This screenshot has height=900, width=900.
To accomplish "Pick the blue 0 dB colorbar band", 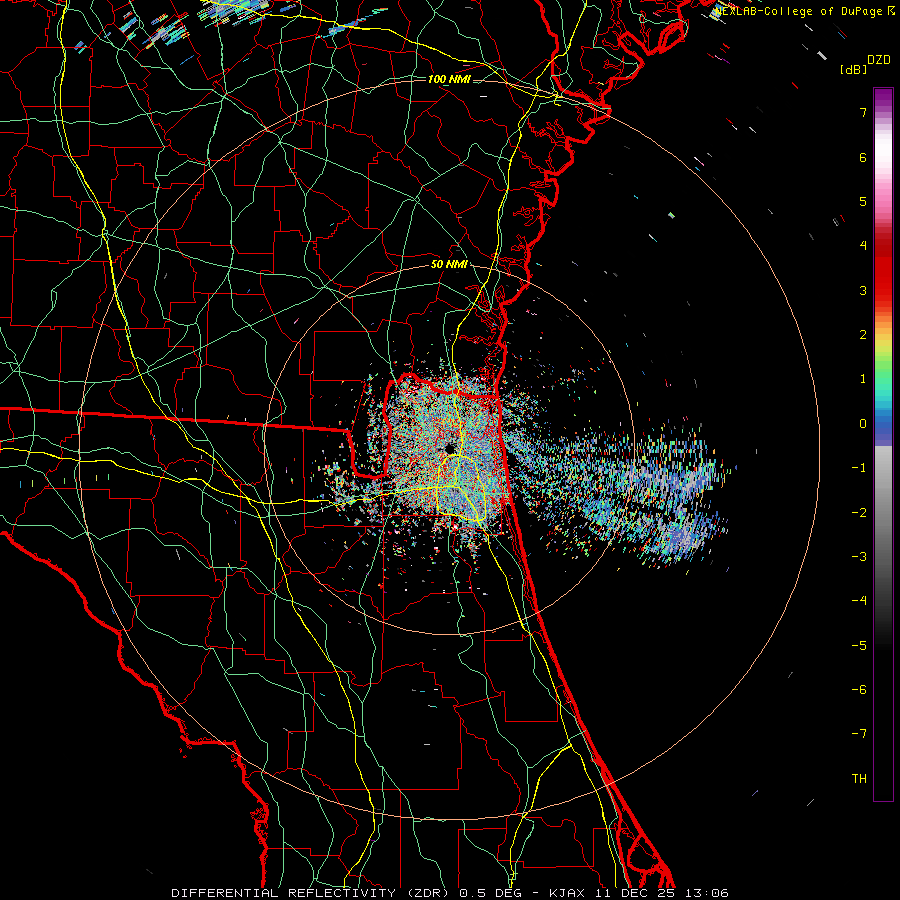I will [883, 425].
